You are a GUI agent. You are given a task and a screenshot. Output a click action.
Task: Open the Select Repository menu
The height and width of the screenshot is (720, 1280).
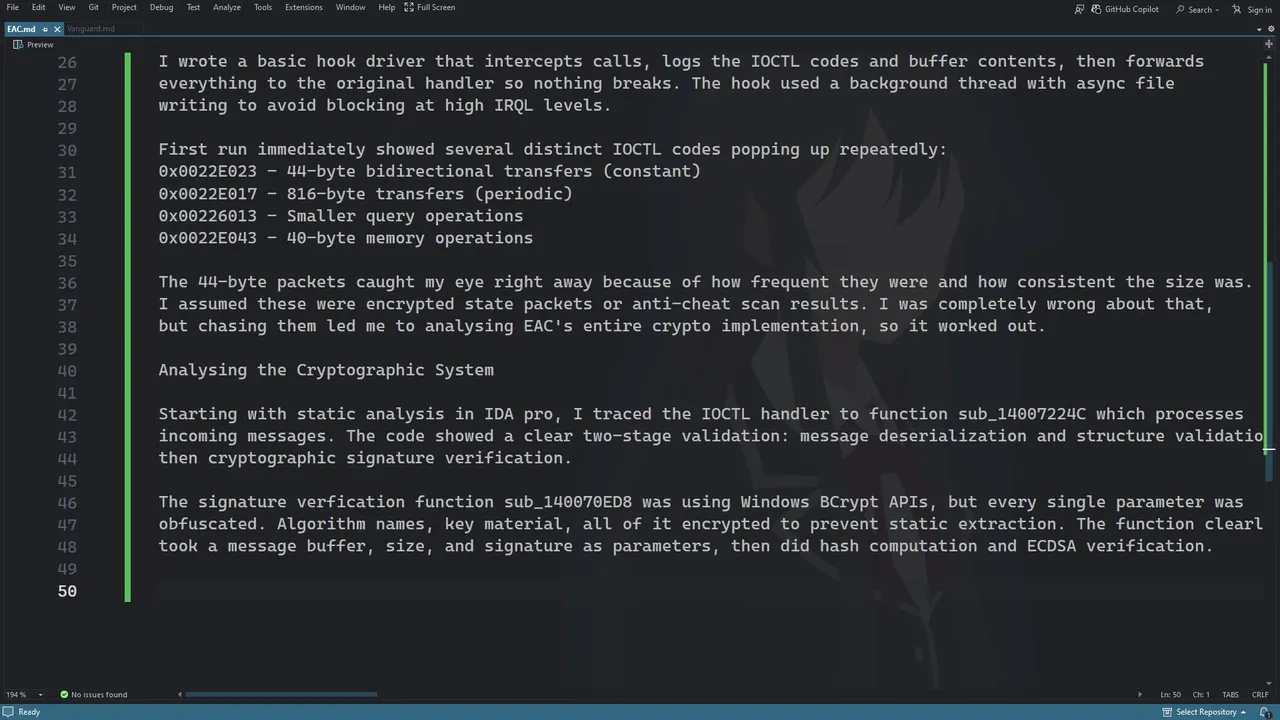point(1206,712)
